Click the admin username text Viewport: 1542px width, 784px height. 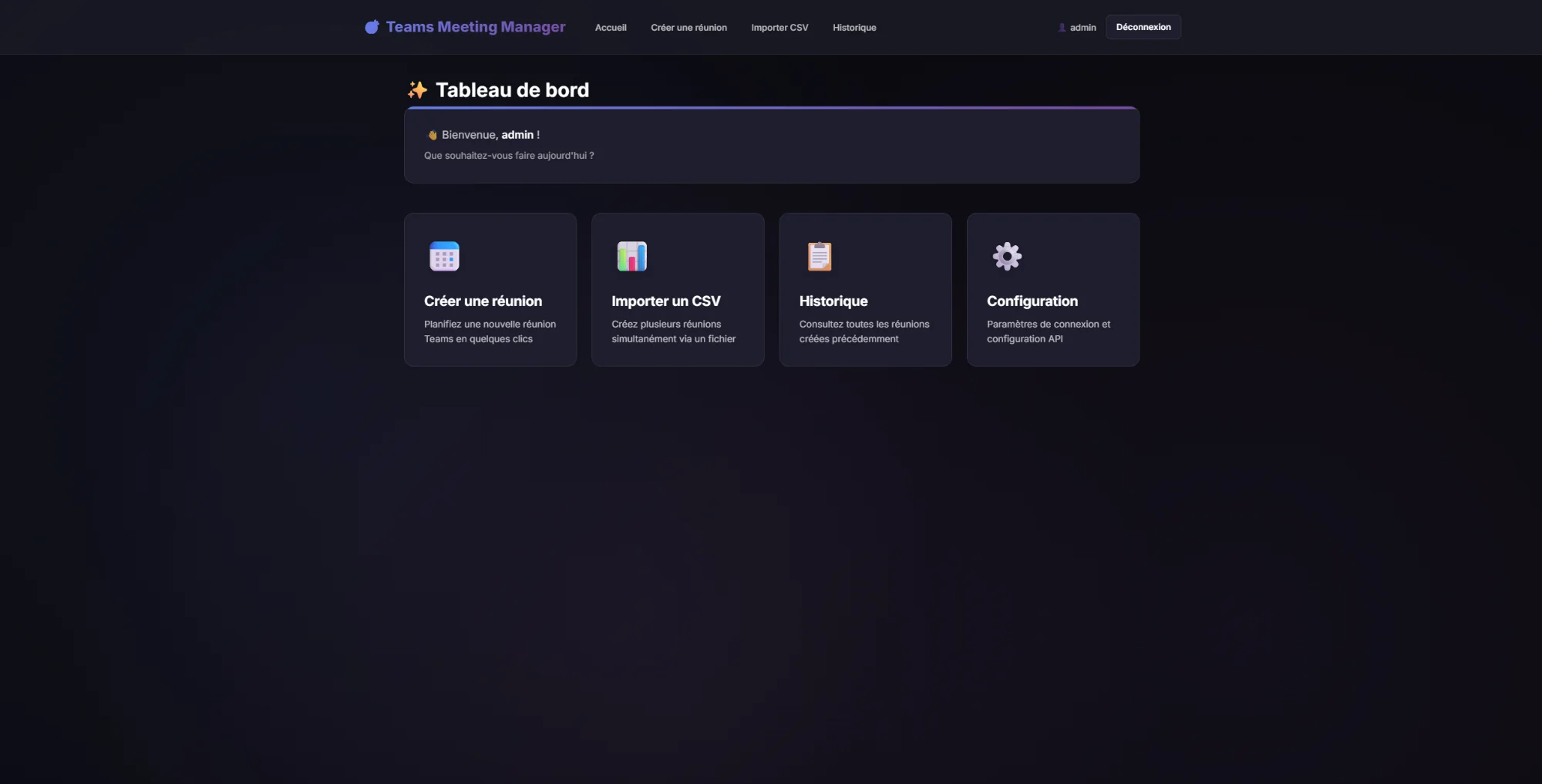click(1082, 27)
